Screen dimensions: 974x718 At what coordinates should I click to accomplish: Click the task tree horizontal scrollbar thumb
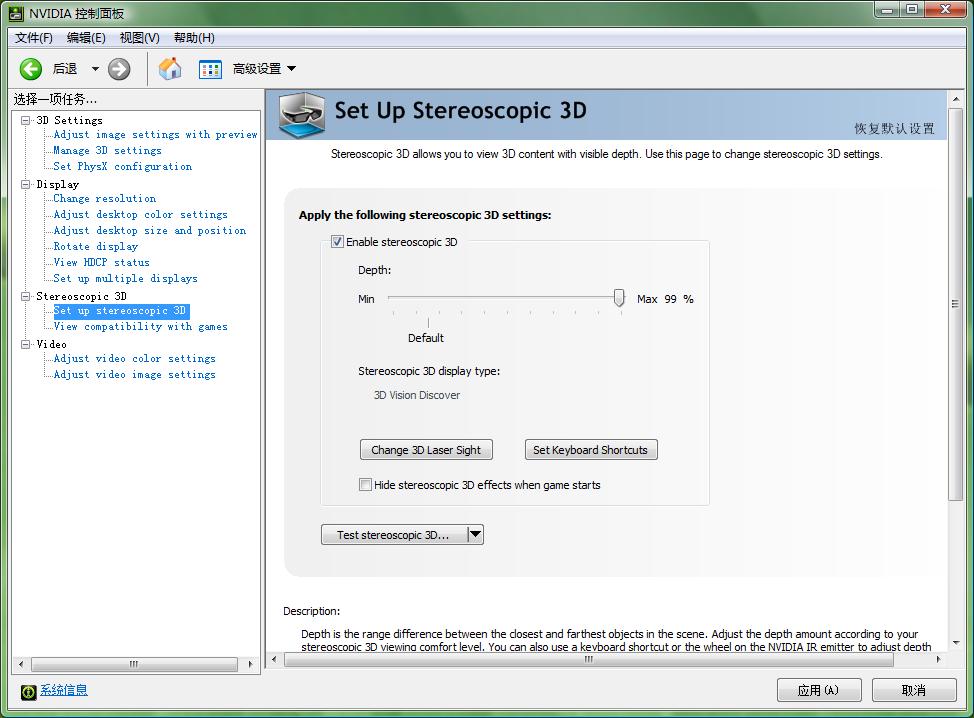tap(134, 664)
